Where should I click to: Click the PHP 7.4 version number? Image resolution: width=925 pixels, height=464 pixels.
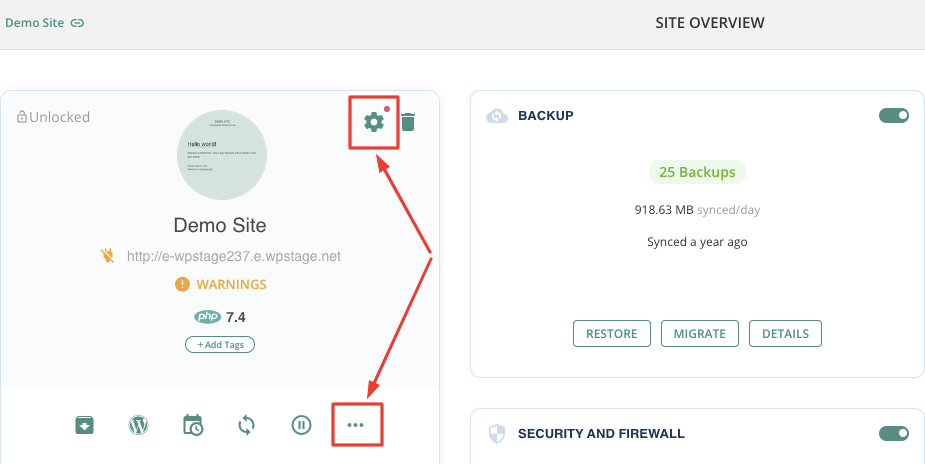pos(235,317)
